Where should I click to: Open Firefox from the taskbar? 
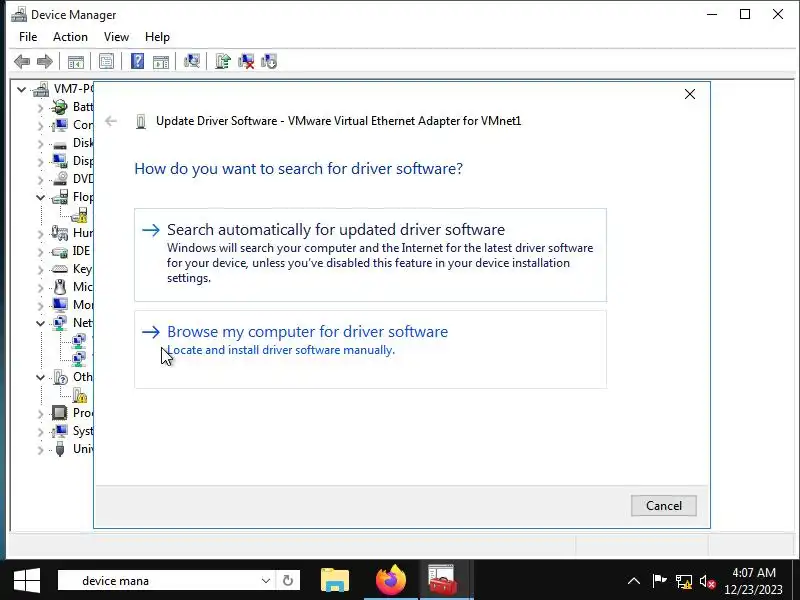[x=391, y=580]
